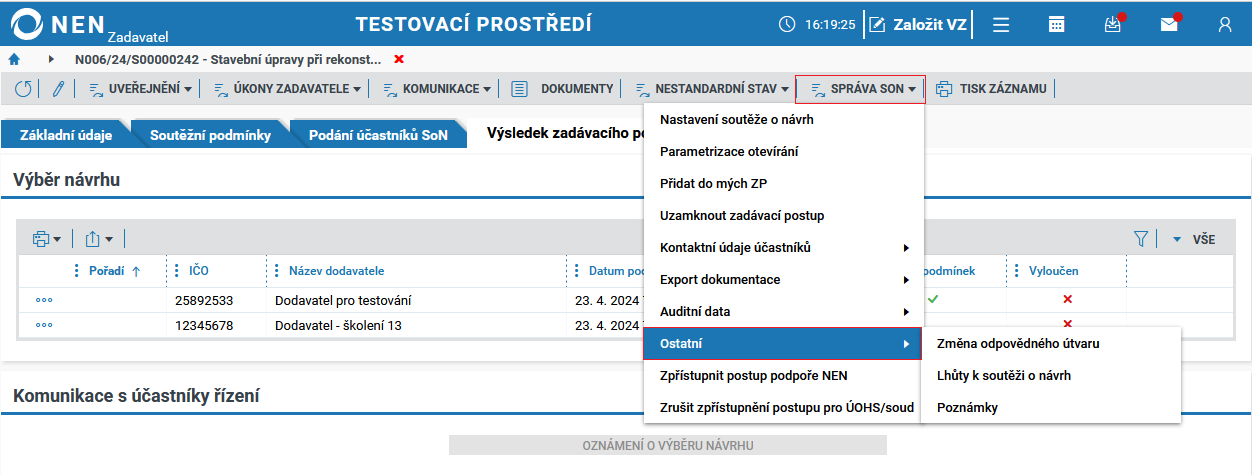Choose Zrušit zpřístupnění postupu pro ÚOHS/soud
Viewport: 1252px width, 475px height.
783,407
